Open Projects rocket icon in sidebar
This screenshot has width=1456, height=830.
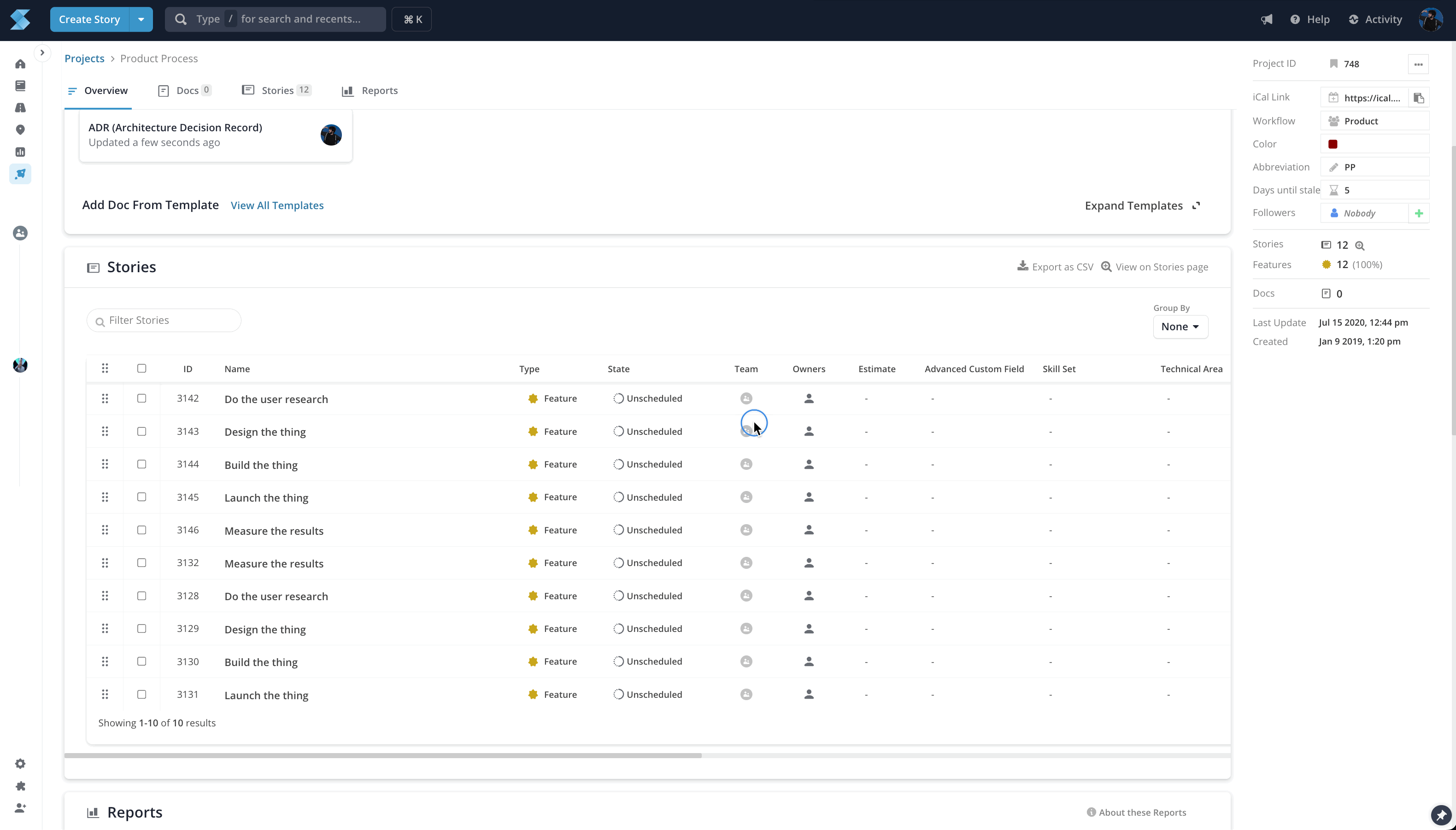(20, 174)
